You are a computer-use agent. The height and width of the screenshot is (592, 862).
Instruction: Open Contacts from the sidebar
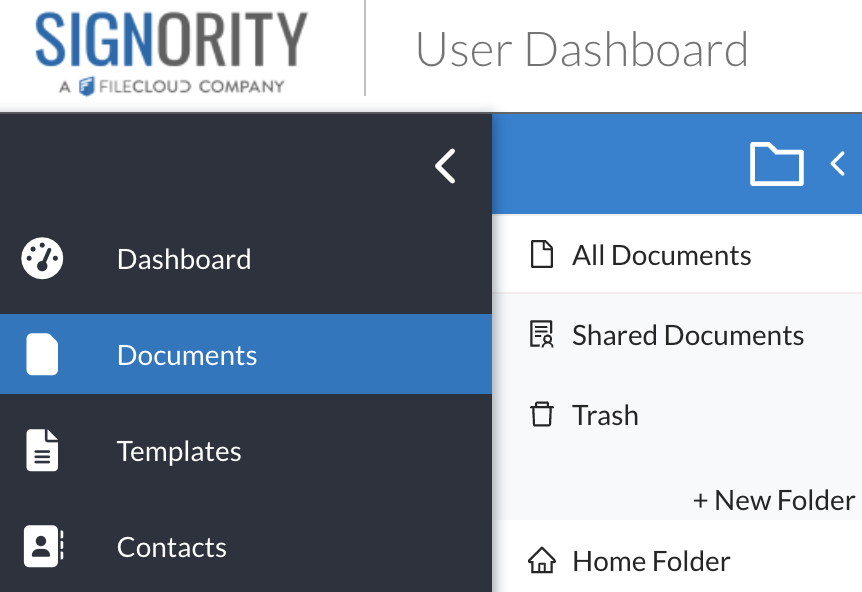[x=246, y=547]
